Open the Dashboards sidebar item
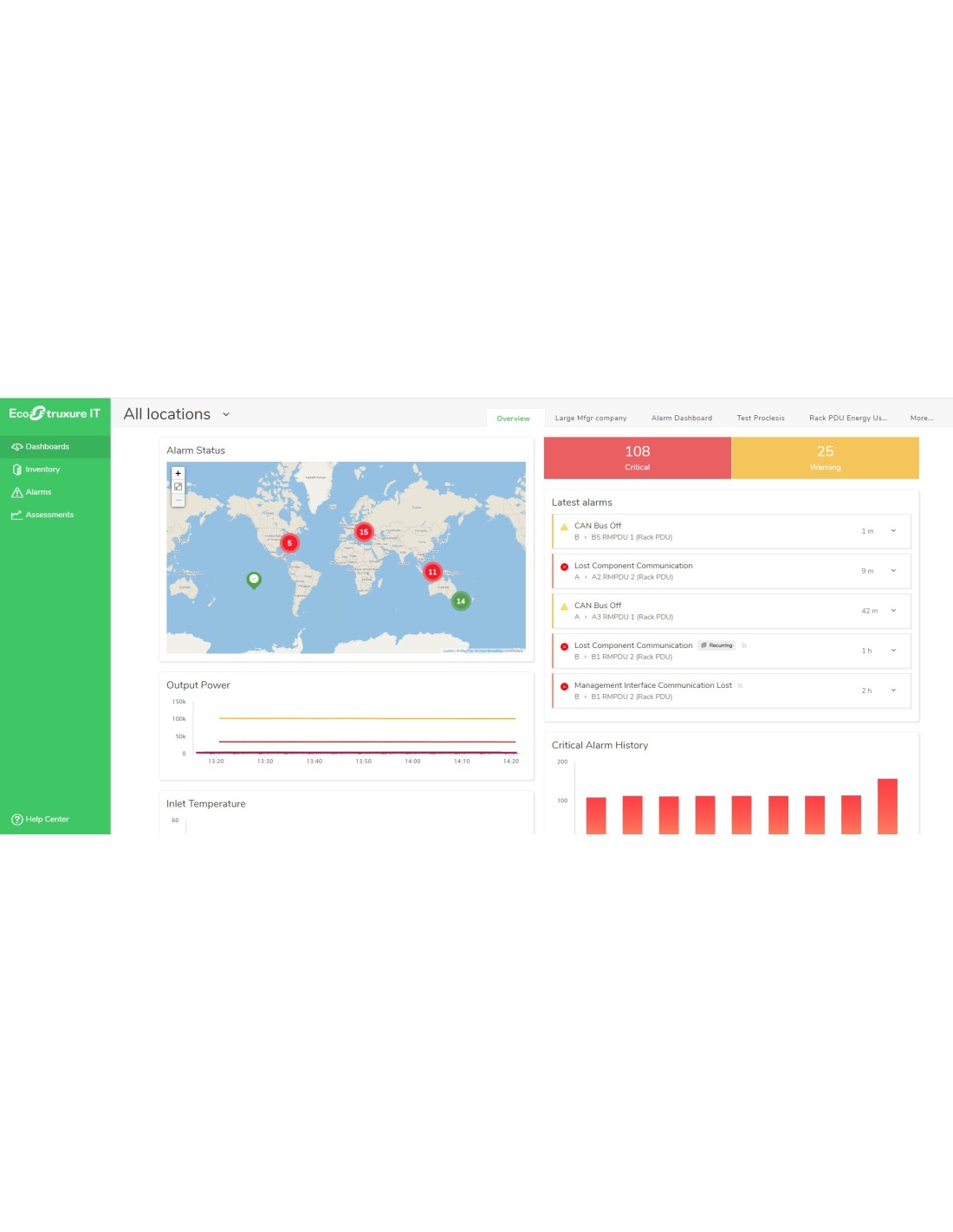Screen dimensions: 953x1232 click(47, 447)
